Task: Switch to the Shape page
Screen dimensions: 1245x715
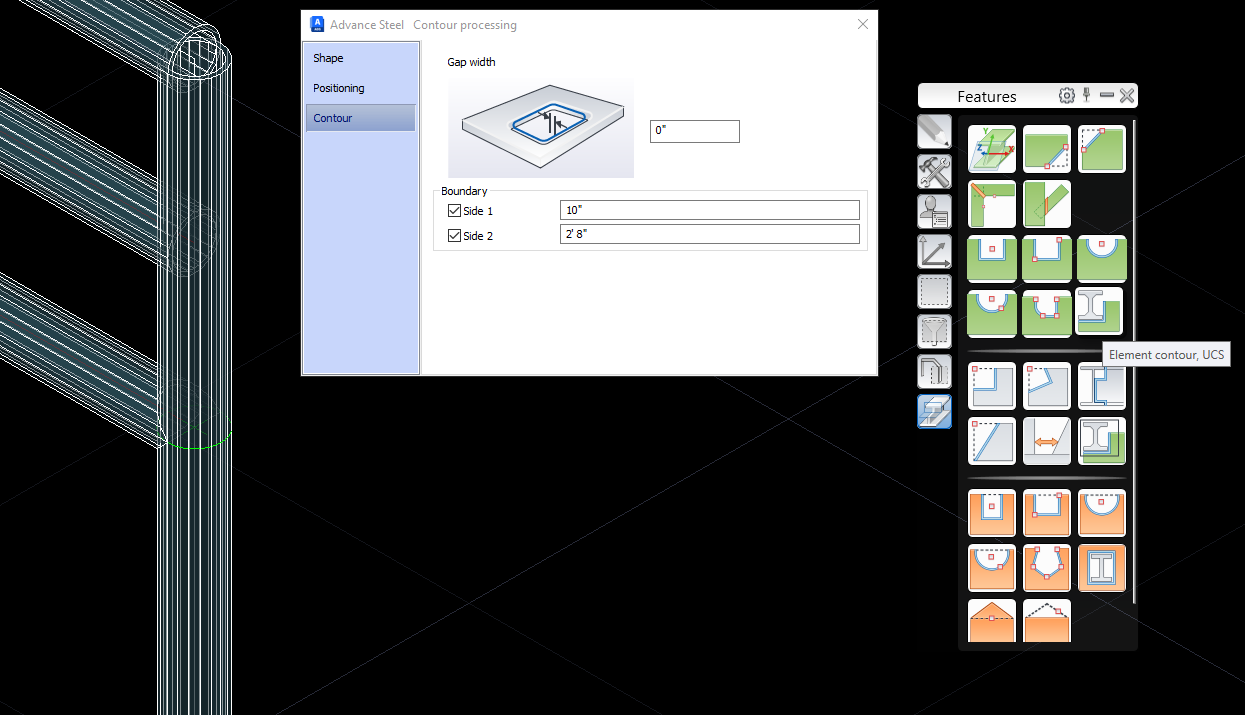Action: [328, 58]
